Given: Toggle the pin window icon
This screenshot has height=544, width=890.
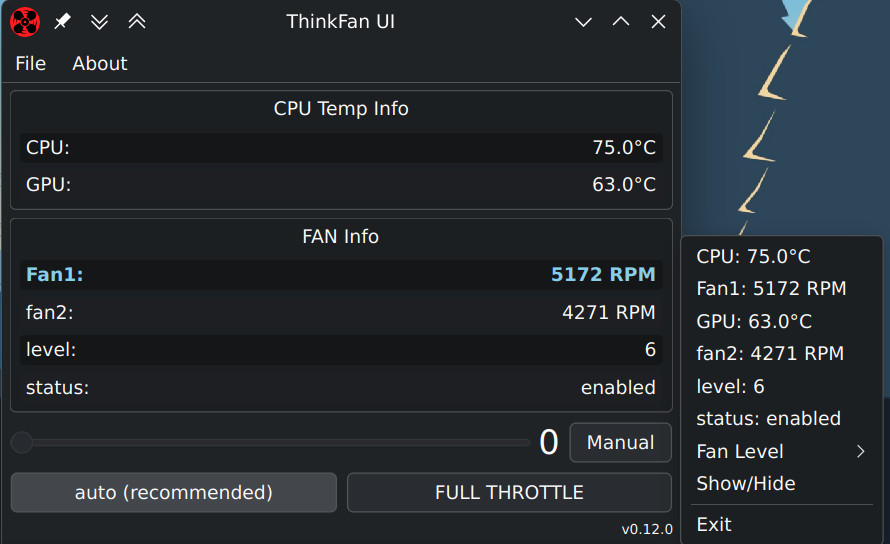Looking at the screenshot, I should point(62,21).
